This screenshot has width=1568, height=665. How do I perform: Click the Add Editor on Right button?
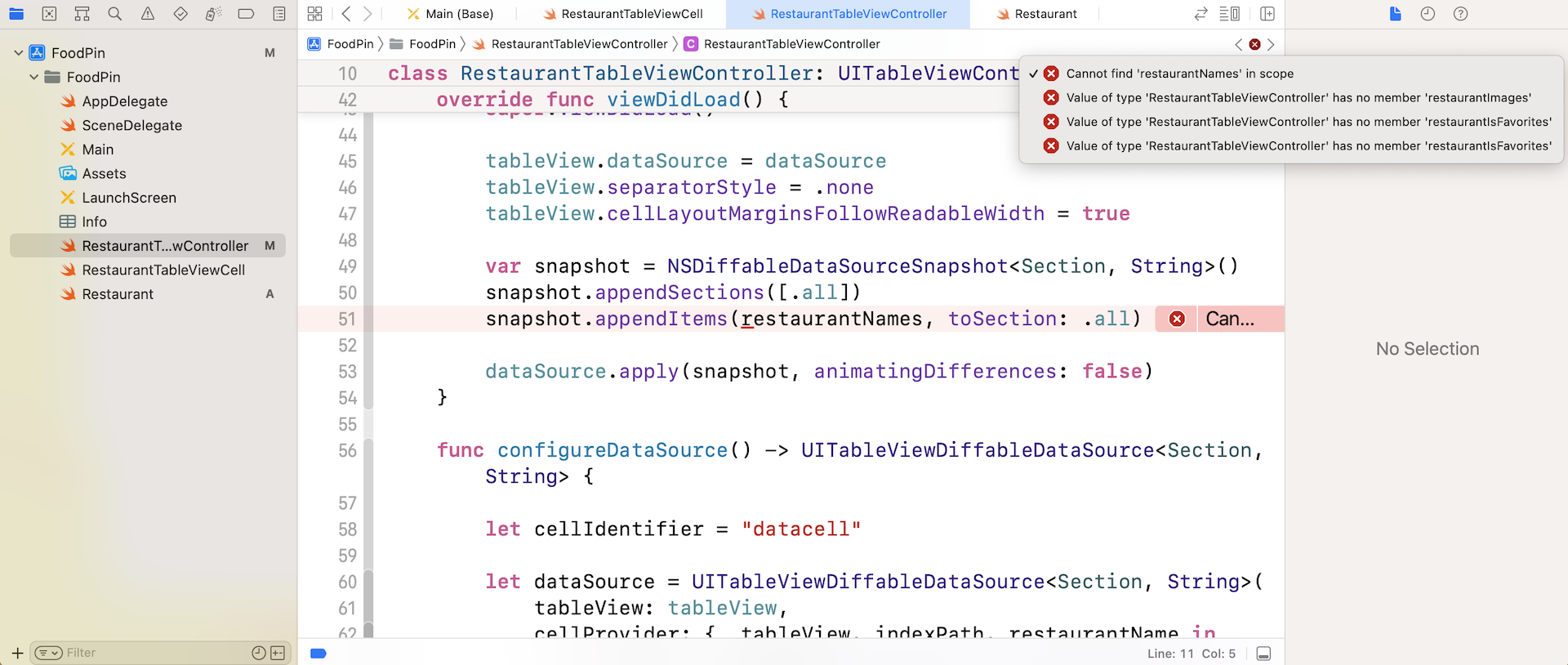point(1267,14)
